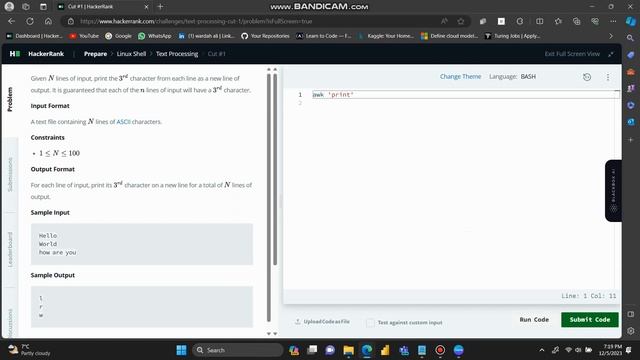Go to browser home page
Image resolution: width=640 pixels, height=360 pixels.
(x=48, y=21)
